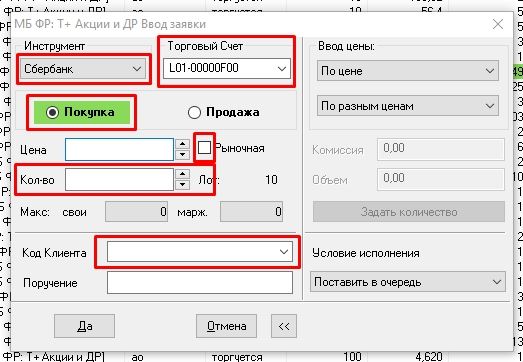Viewport: 523px width, 362px height.
Task: Click the Отмена button
Action: [226, 326]
